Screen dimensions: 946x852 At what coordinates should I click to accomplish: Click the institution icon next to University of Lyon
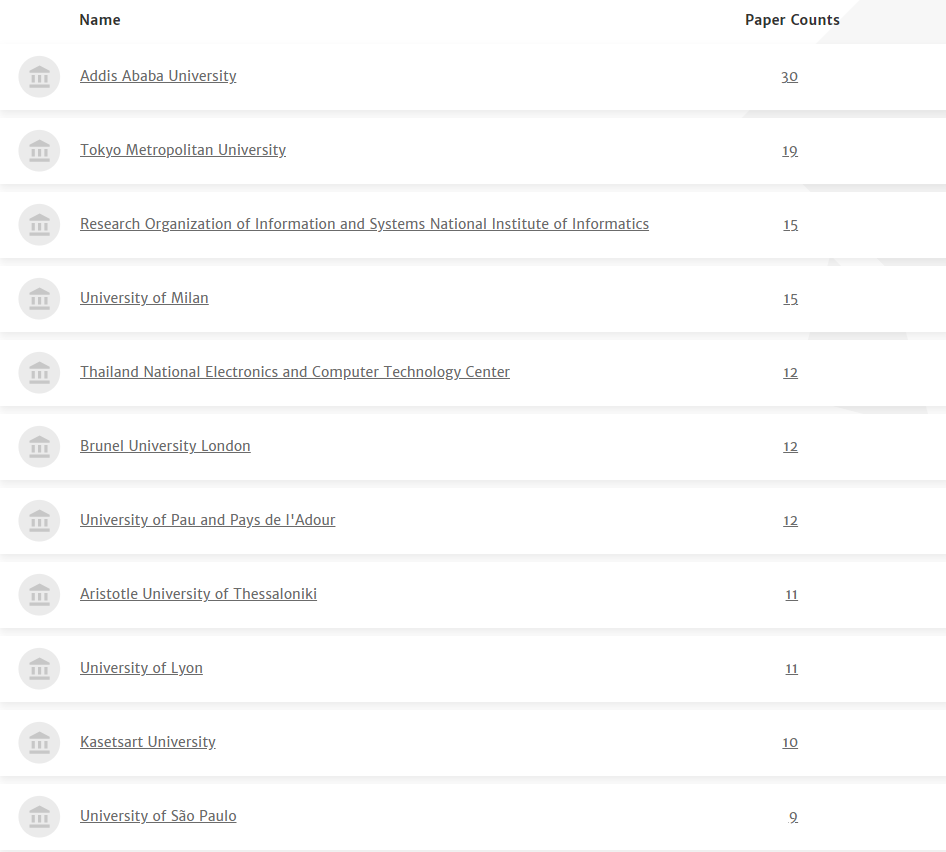[x=39, y=669]
